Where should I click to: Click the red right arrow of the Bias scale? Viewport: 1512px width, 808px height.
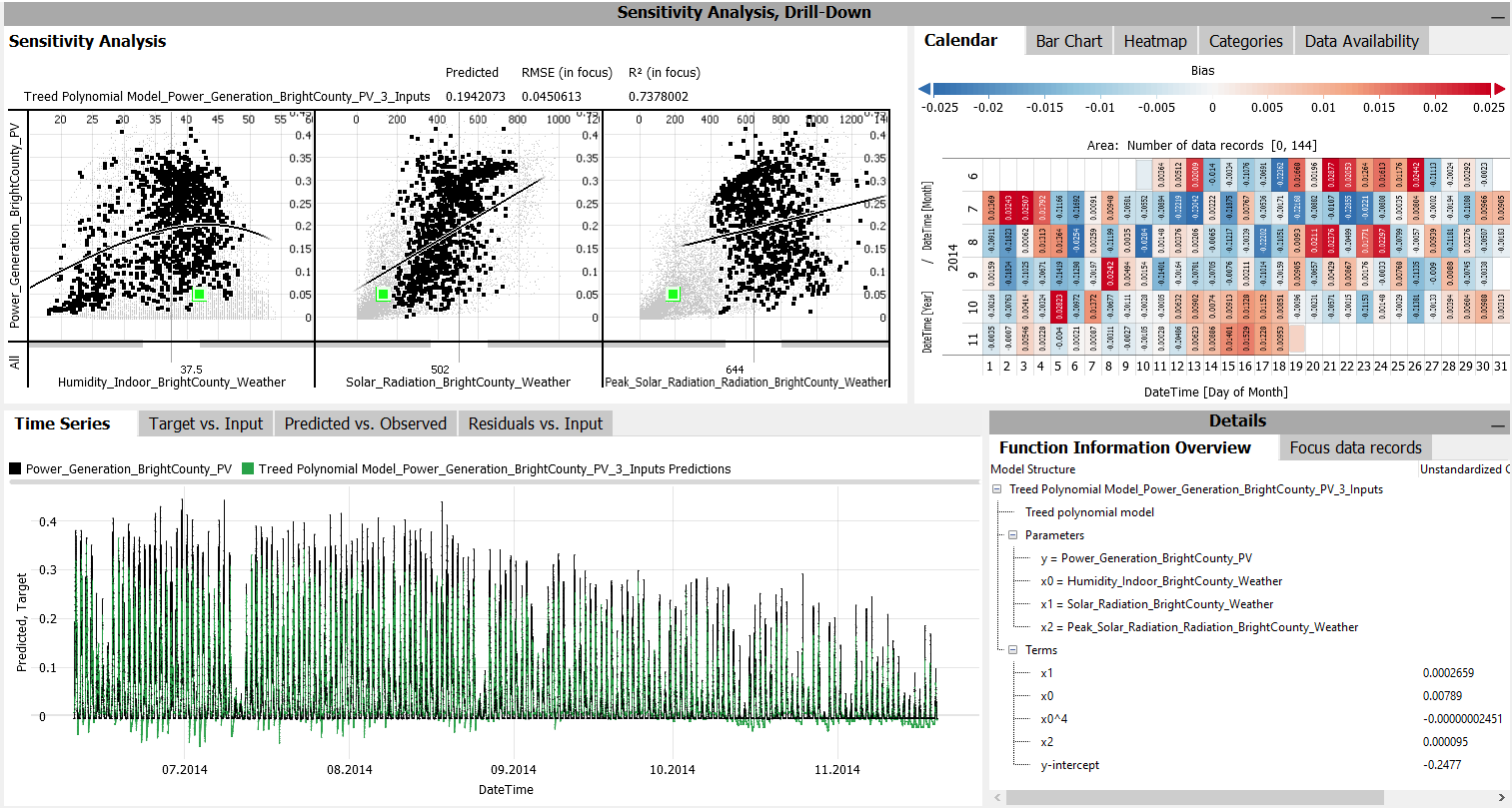click(1498, 89)
